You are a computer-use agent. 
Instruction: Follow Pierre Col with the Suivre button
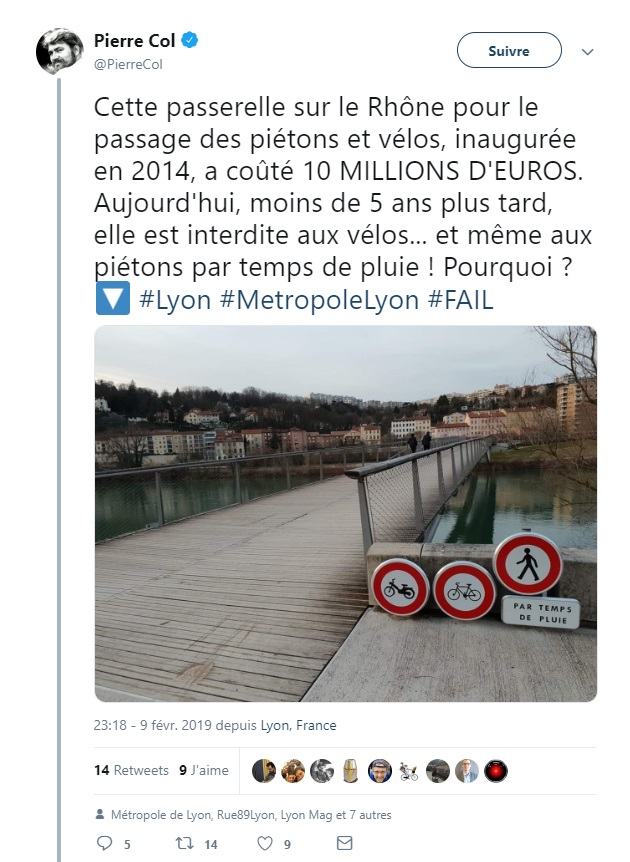(509, 51)
